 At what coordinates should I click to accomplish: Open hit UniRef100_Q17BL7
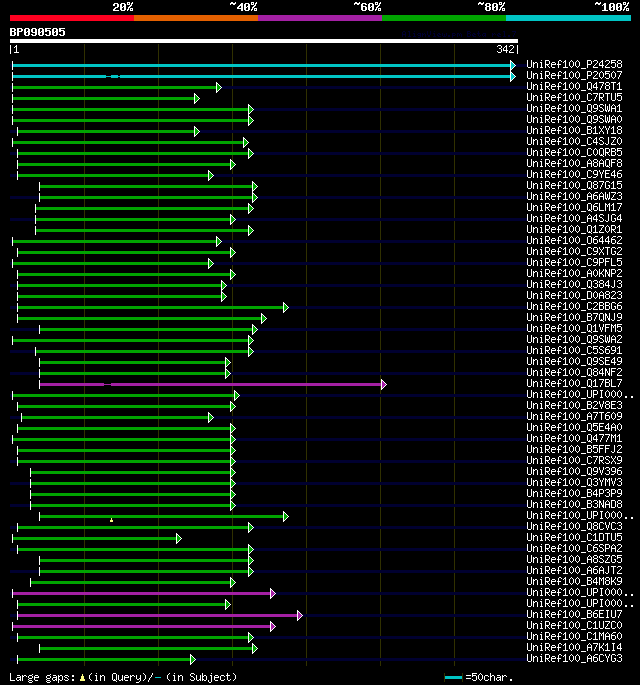(x=574, y=383)
